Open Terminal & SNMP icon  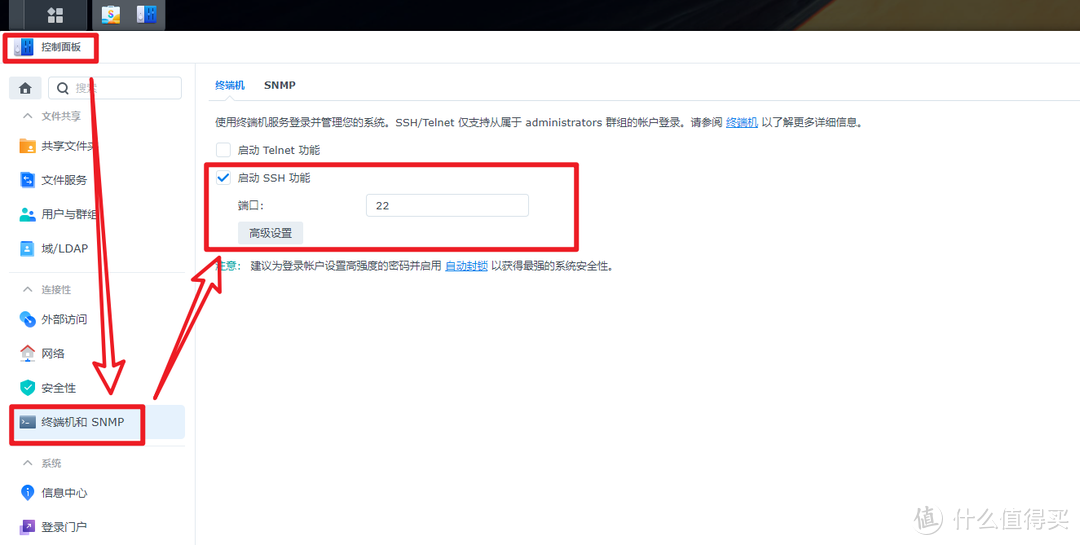[28, 422]
